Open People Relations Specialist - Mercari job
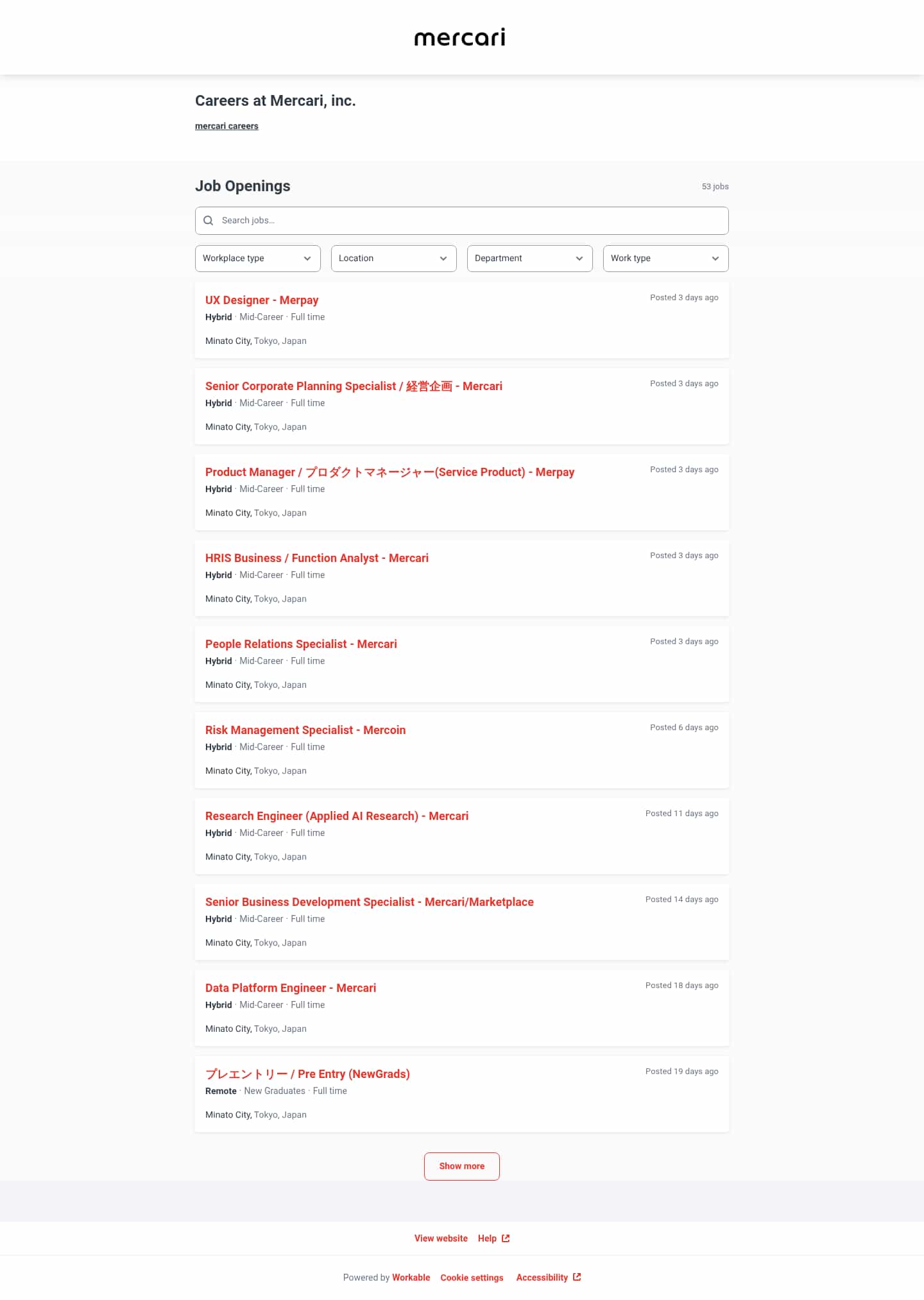 pos(301,644)
